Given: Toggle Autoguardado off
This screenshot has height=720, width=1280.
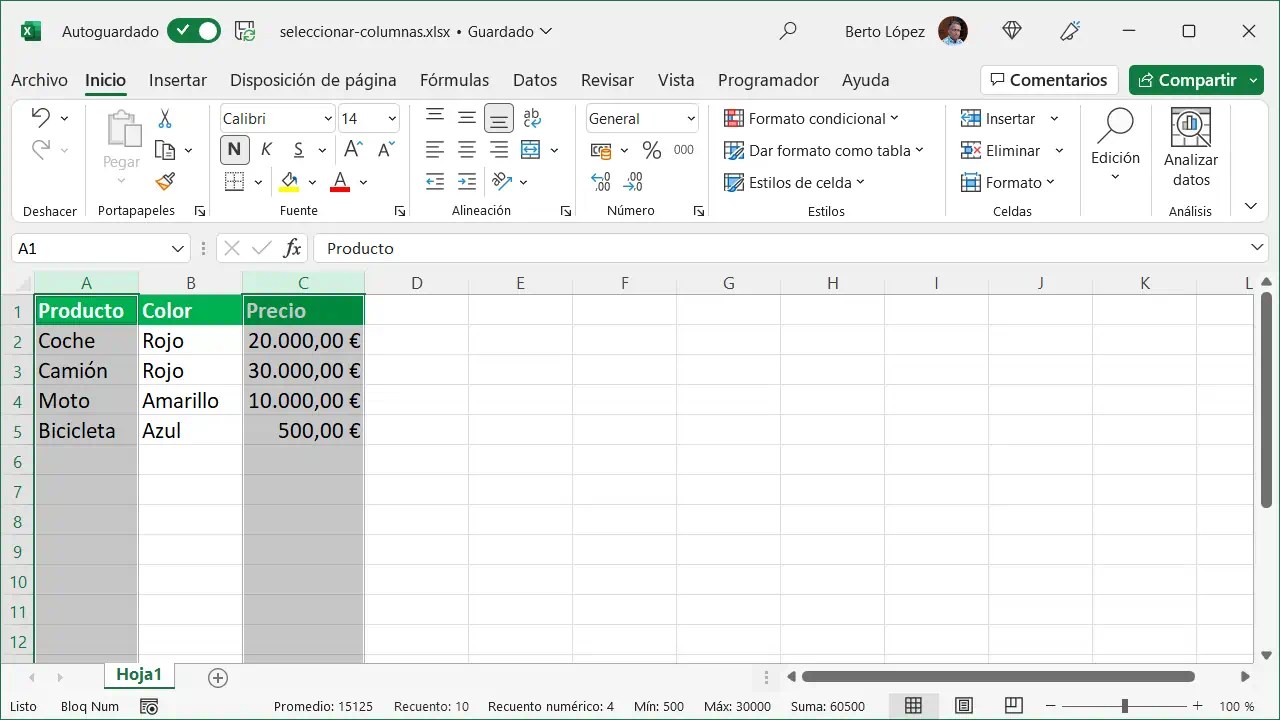Looking at the screenshot, I should point(193,31).
